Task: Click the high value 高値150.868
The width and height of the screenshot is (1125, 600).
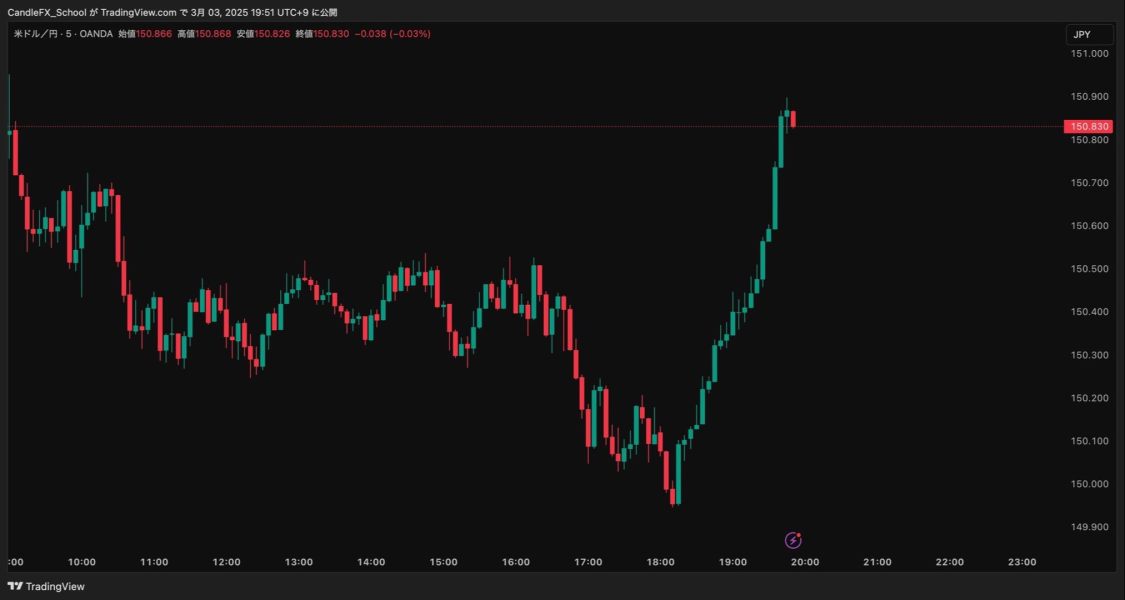Action: [x=204, y=34]
